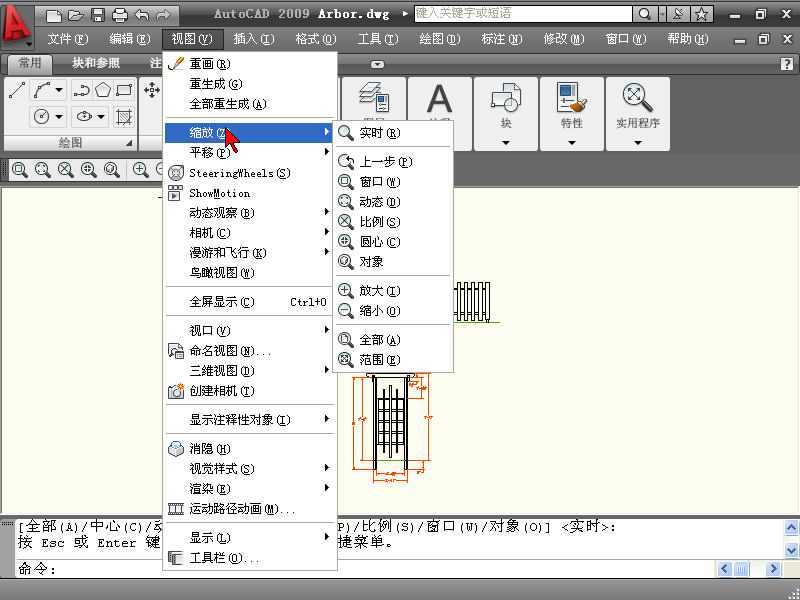Click command window scroll down arrow

point(791,550)
